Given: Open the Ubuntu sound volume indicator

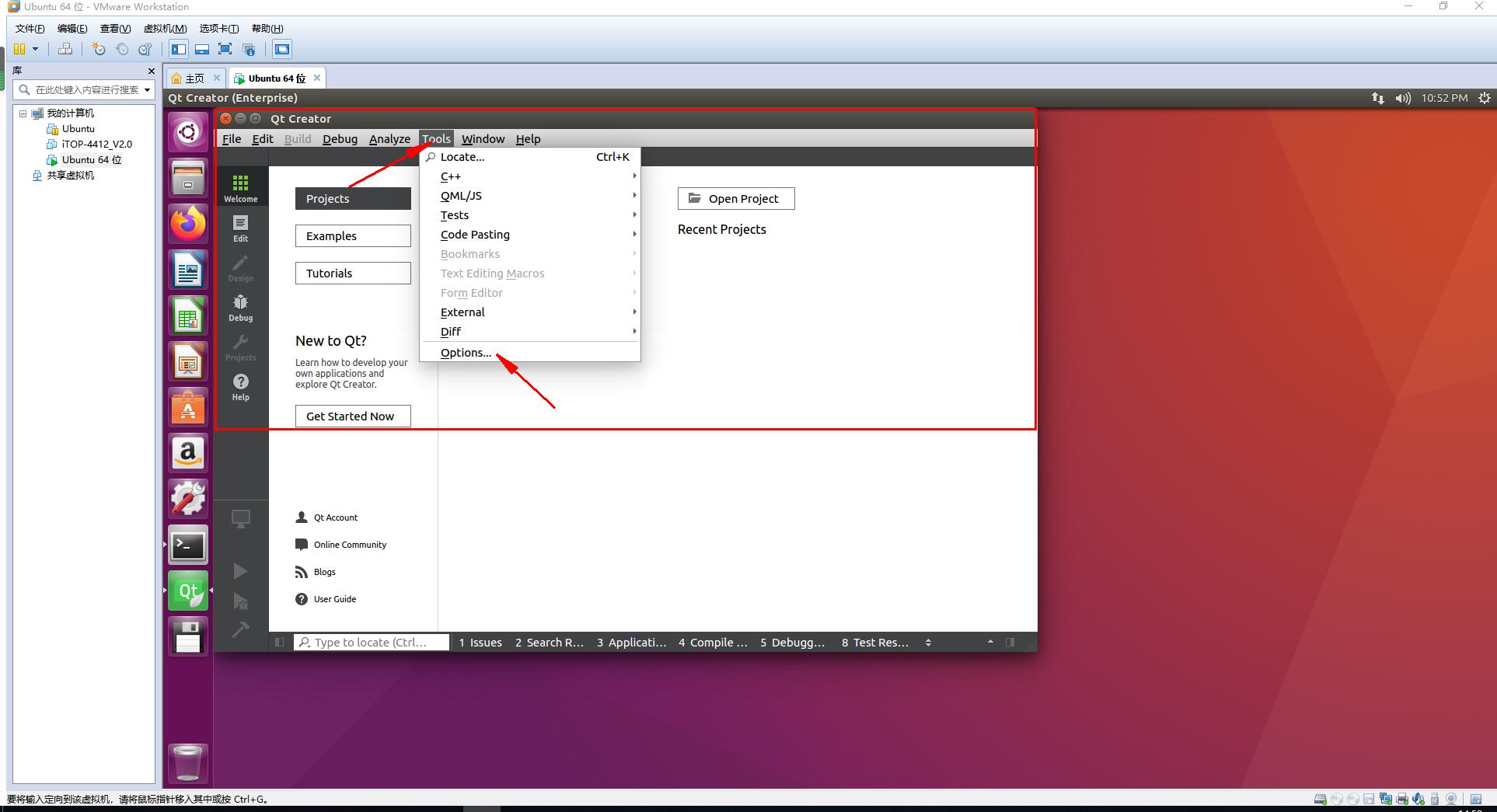Looking at the screenshot, I should point(1403,98).
